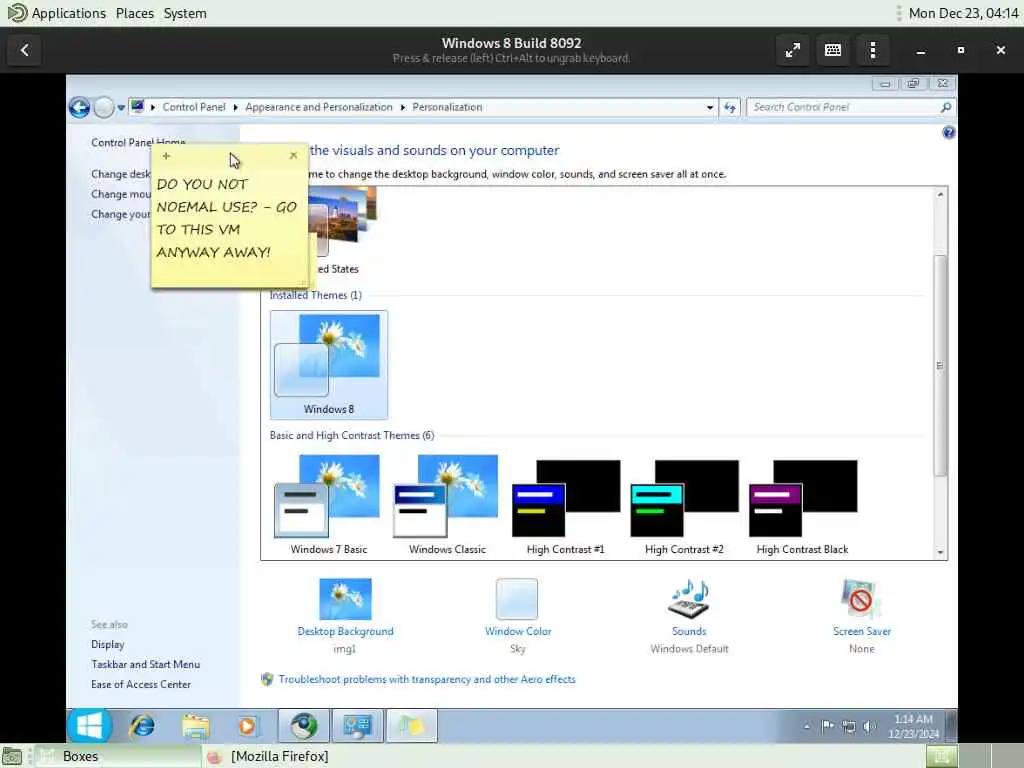Click the Personalization breadcrumb
1024x768 pixels.
447,107
